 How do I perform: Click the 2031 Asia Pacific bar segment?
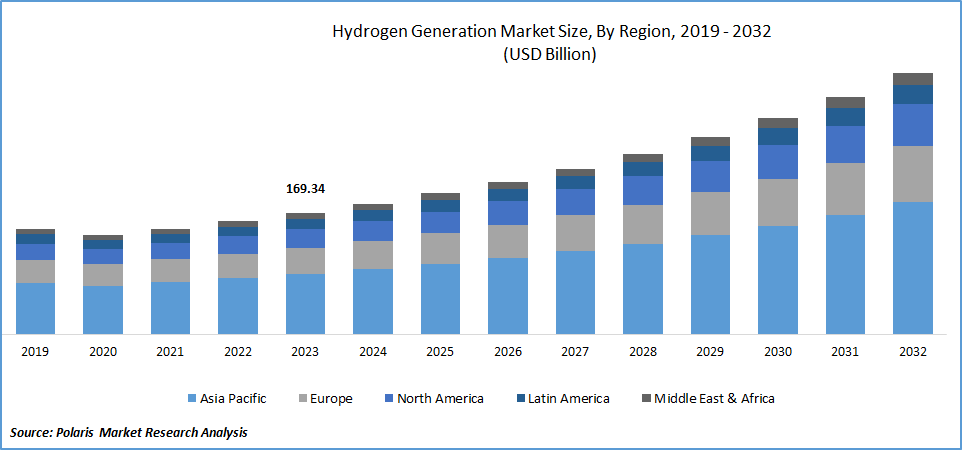(845, 275)
